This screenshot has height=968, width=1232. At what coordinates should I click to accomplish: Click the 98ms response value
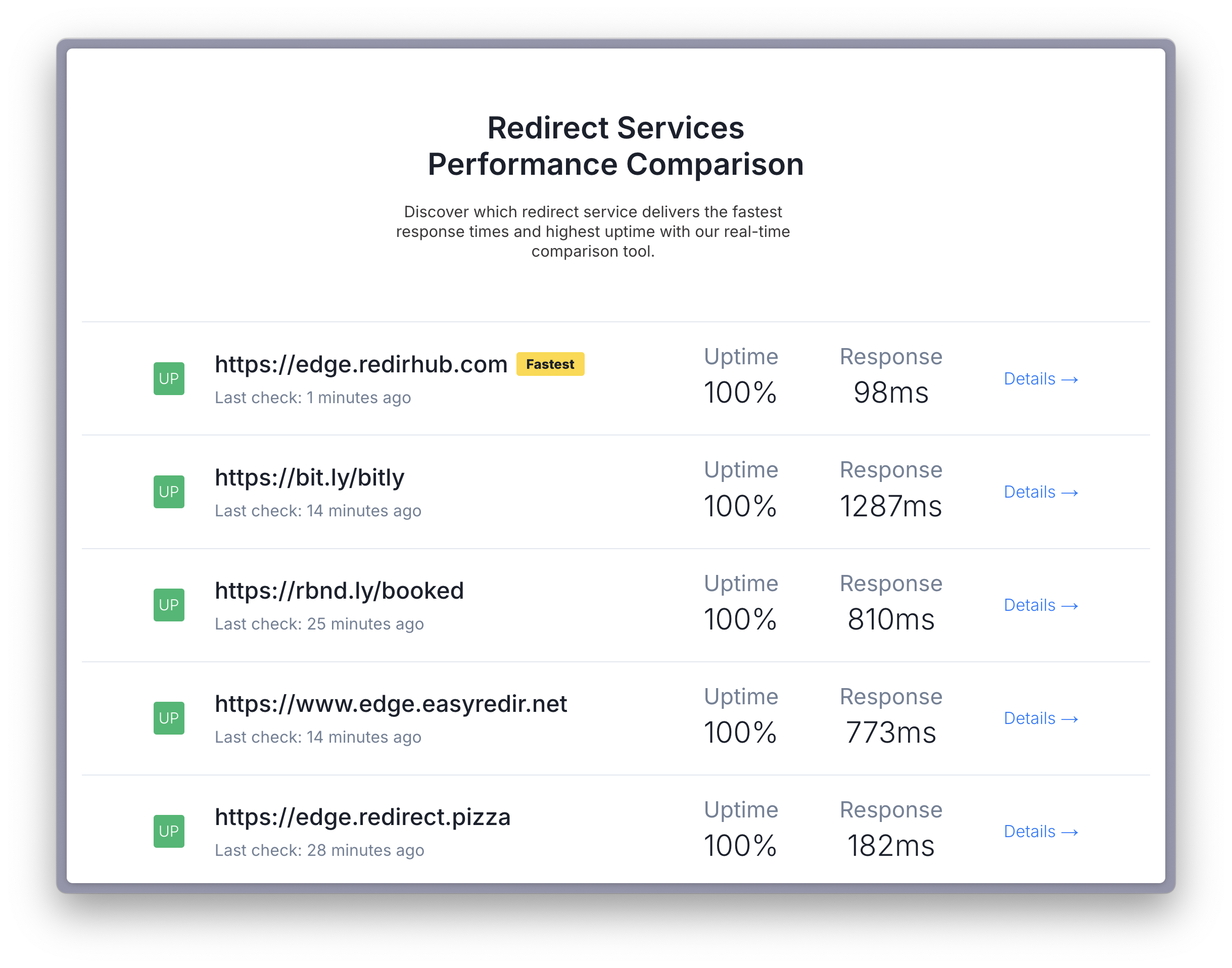click(891, 392)
